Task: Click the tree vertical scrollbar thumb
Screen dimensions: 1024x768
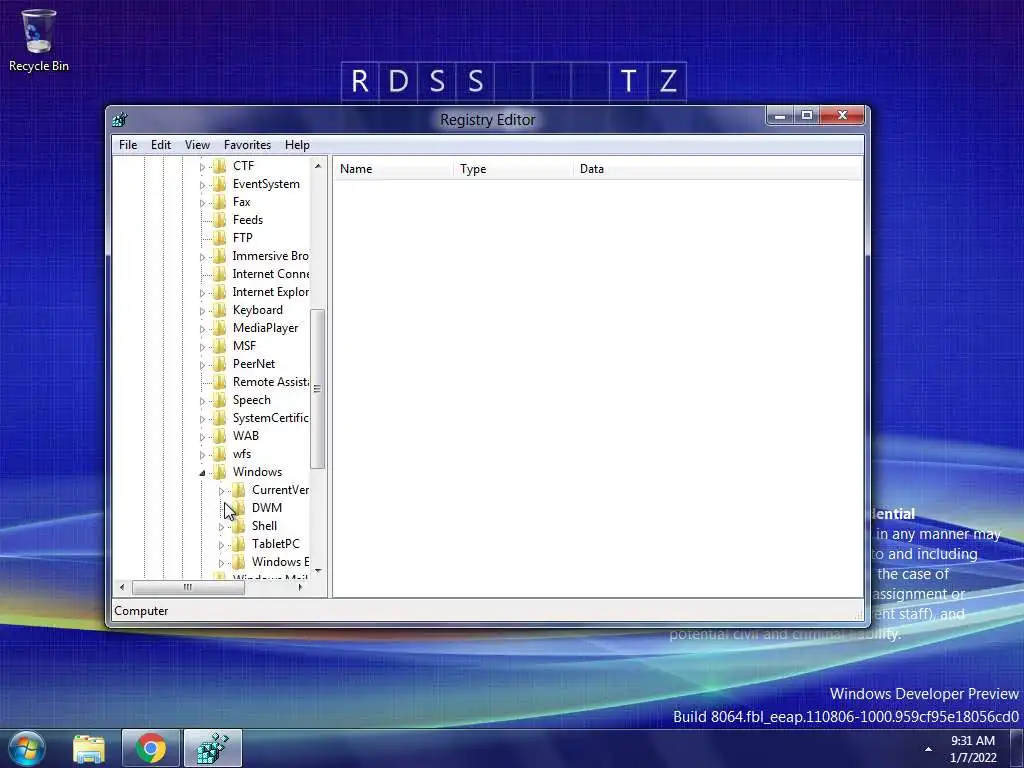Action: 318,389
